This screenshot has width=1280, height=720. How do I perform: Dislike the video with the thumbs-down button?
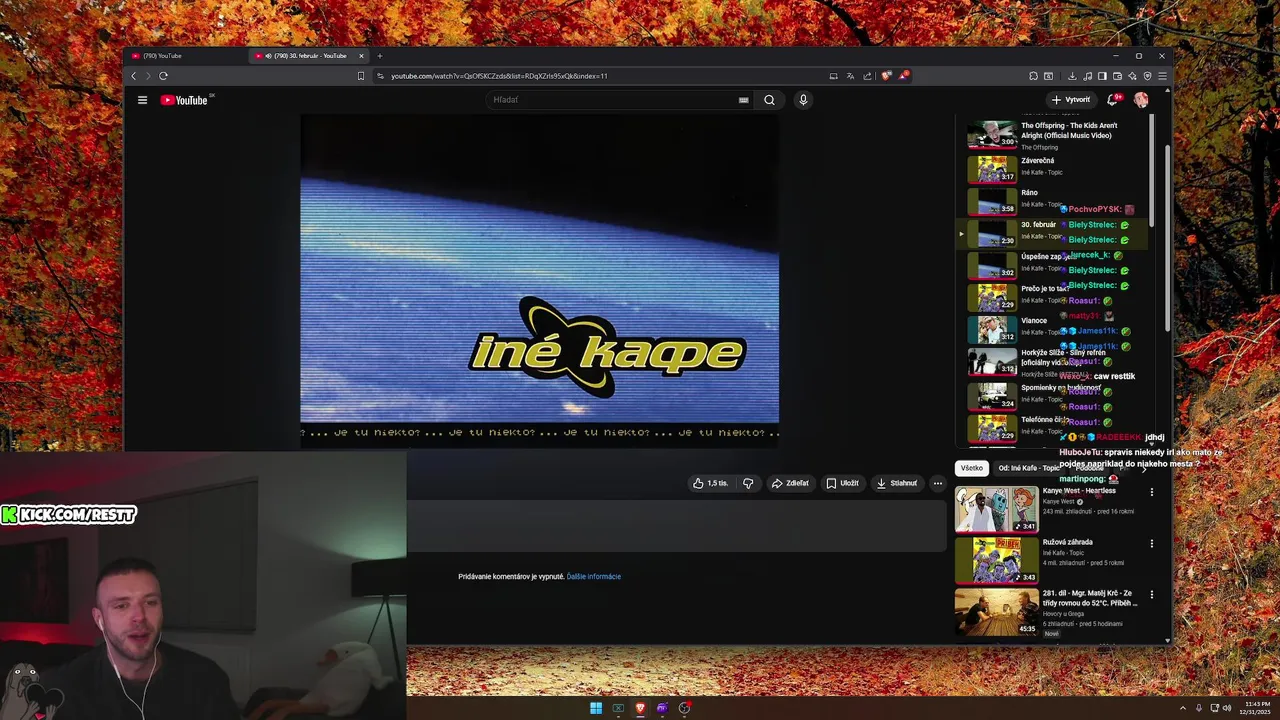tap(748, 483)
